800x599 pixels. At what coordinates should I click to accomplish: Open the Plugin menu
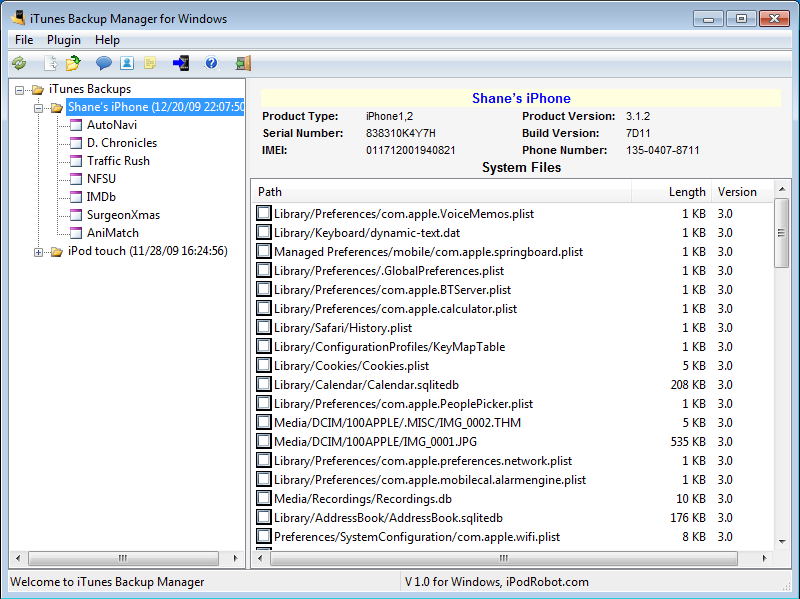coord(64,40)
